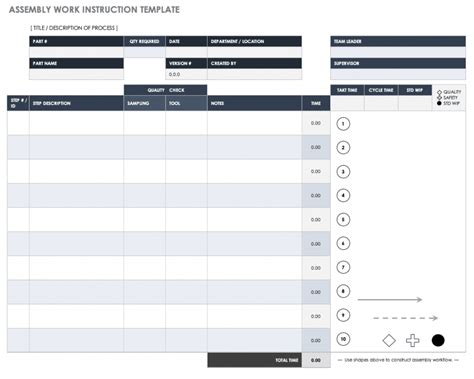This screenshot has height=379, width=474.
Task: Select the solid arrow connector shape
Action: pos(390,299)
